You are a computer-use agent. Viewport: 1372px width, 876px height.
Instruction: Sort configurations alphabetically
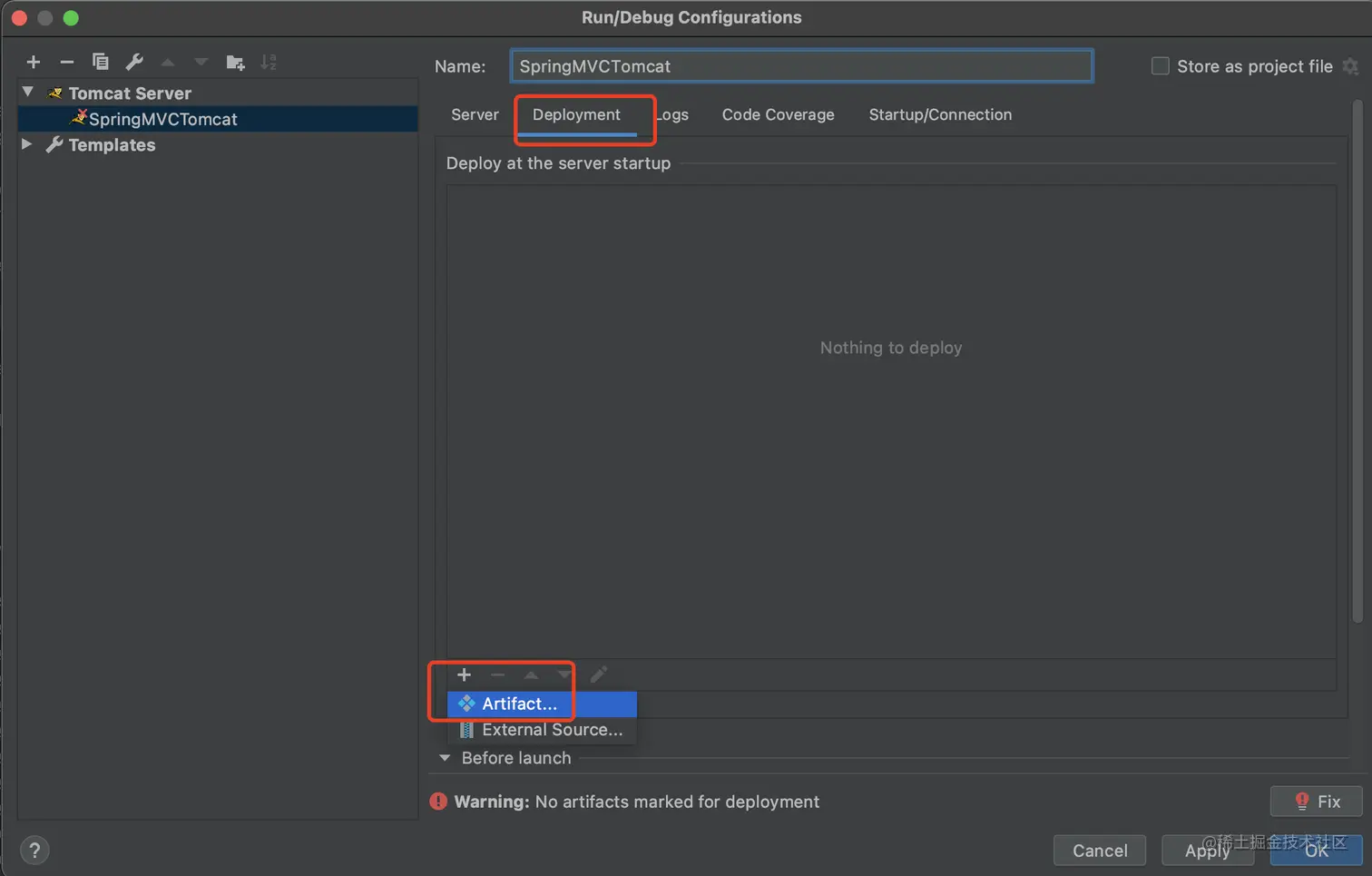click(269, 62)
